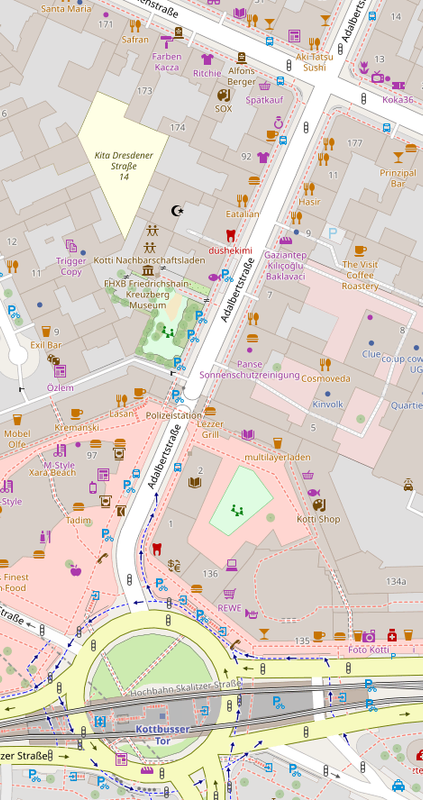
Task: Click the house number '173'
Action: coord(145,91)
